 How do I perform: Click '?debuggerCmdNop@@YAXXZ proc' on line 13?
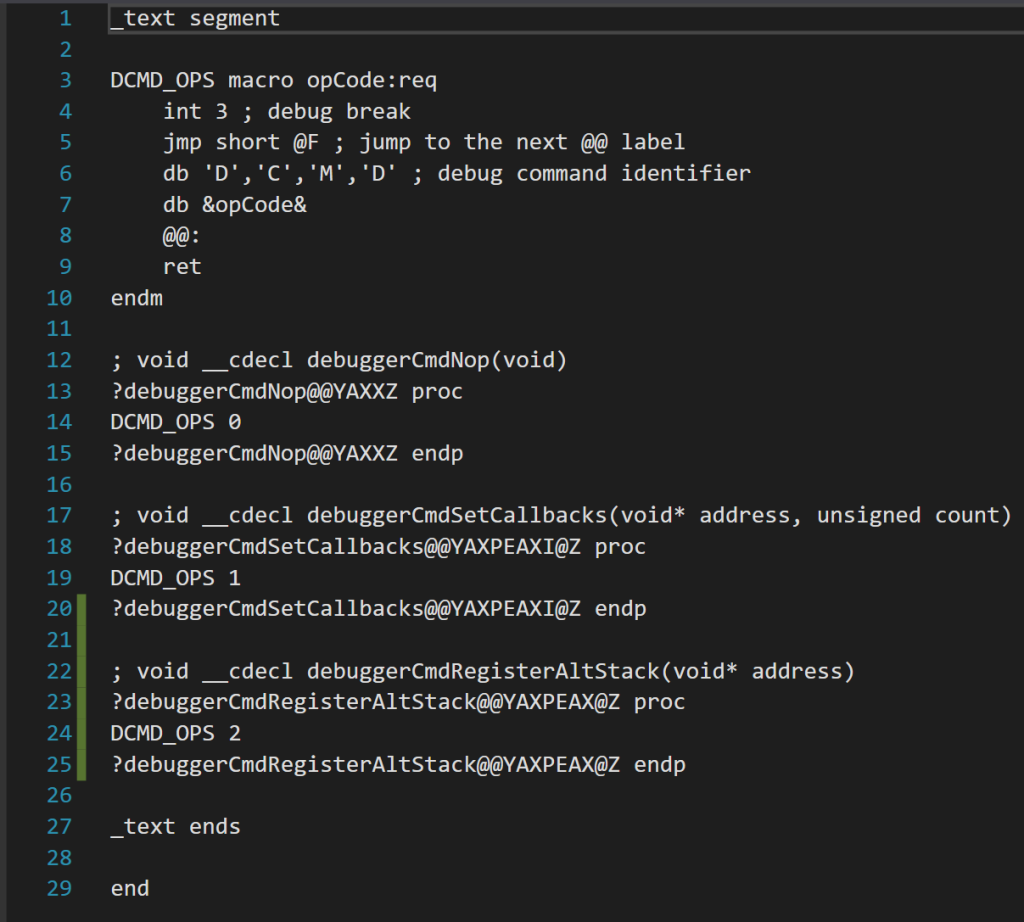tap(286, 391)
